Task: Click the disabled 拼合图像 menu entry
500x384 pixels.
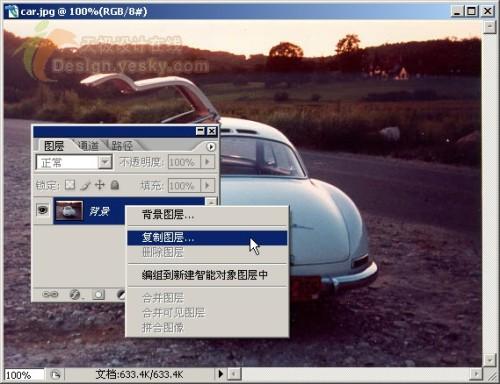Action: [x=207, y=328]
